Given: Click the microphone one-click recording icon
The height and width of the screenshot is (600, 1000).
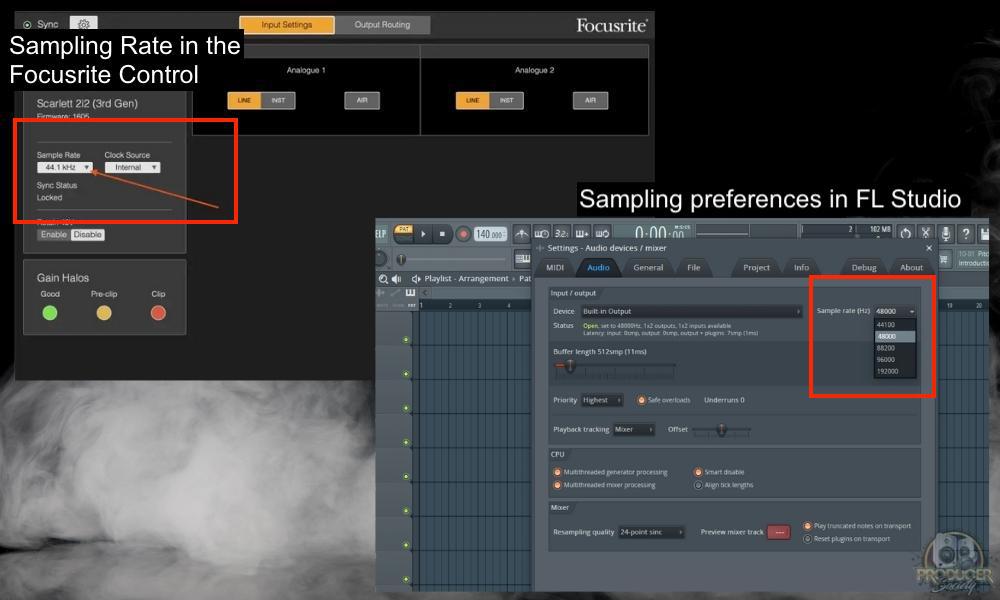Looking at the screenshot, I should pos(946,234).
